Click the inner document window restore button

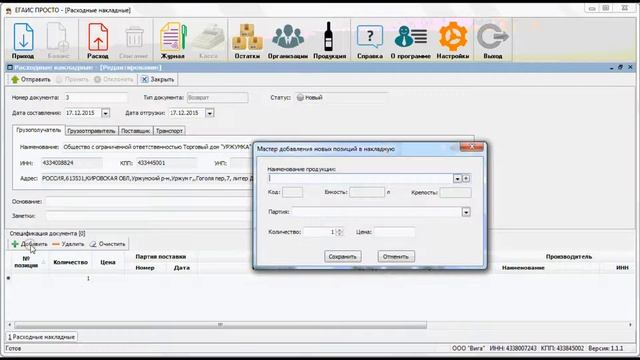[x=620, y=67]
